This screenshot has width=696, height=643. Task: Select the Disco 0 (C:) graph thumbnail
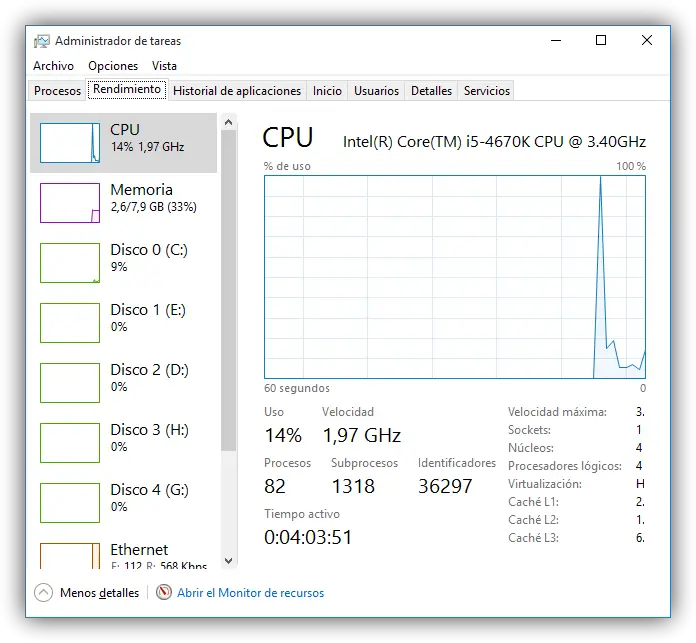click(x=70, y=263)
